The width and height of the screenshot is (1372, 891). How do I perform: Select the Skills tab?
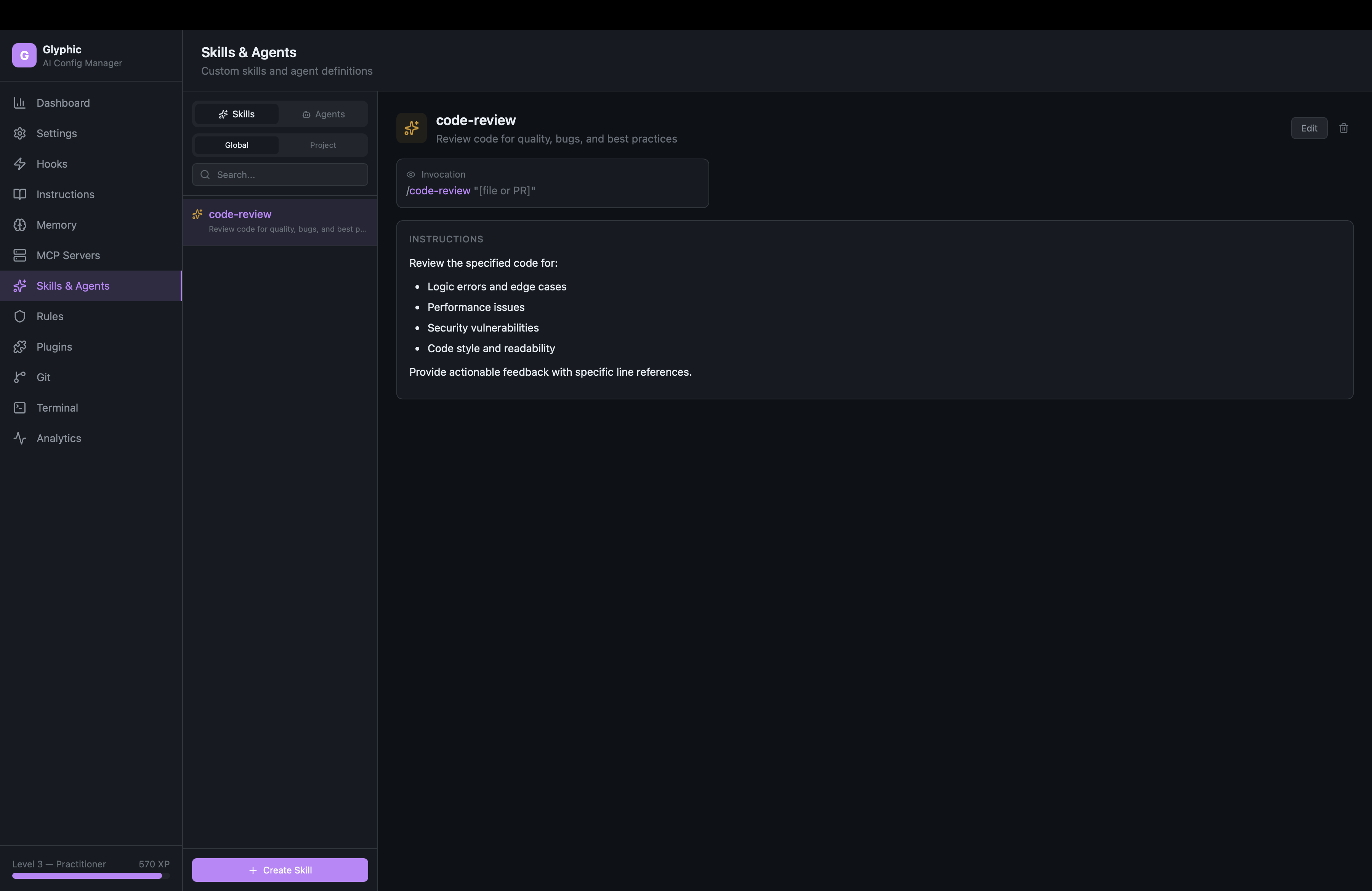[236, 114]
